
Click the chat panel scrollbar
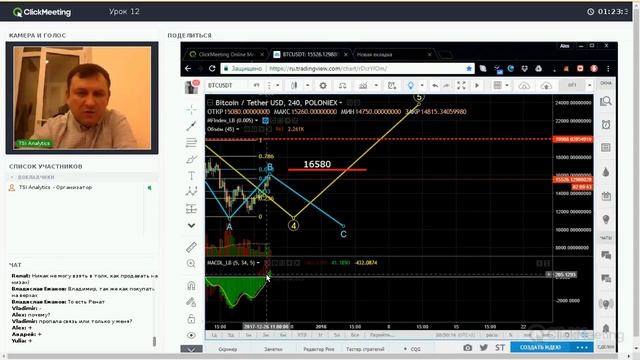(x=154, y=341)
